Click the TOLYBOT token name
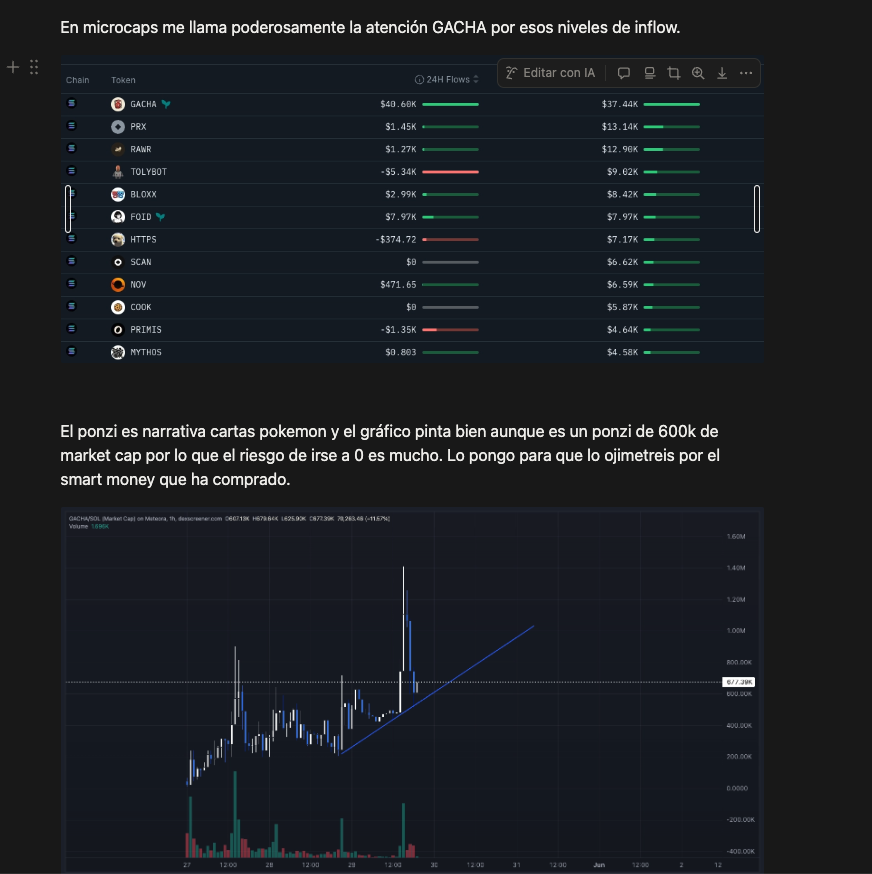Screen dimensions: 872x874 click(148, 172)
